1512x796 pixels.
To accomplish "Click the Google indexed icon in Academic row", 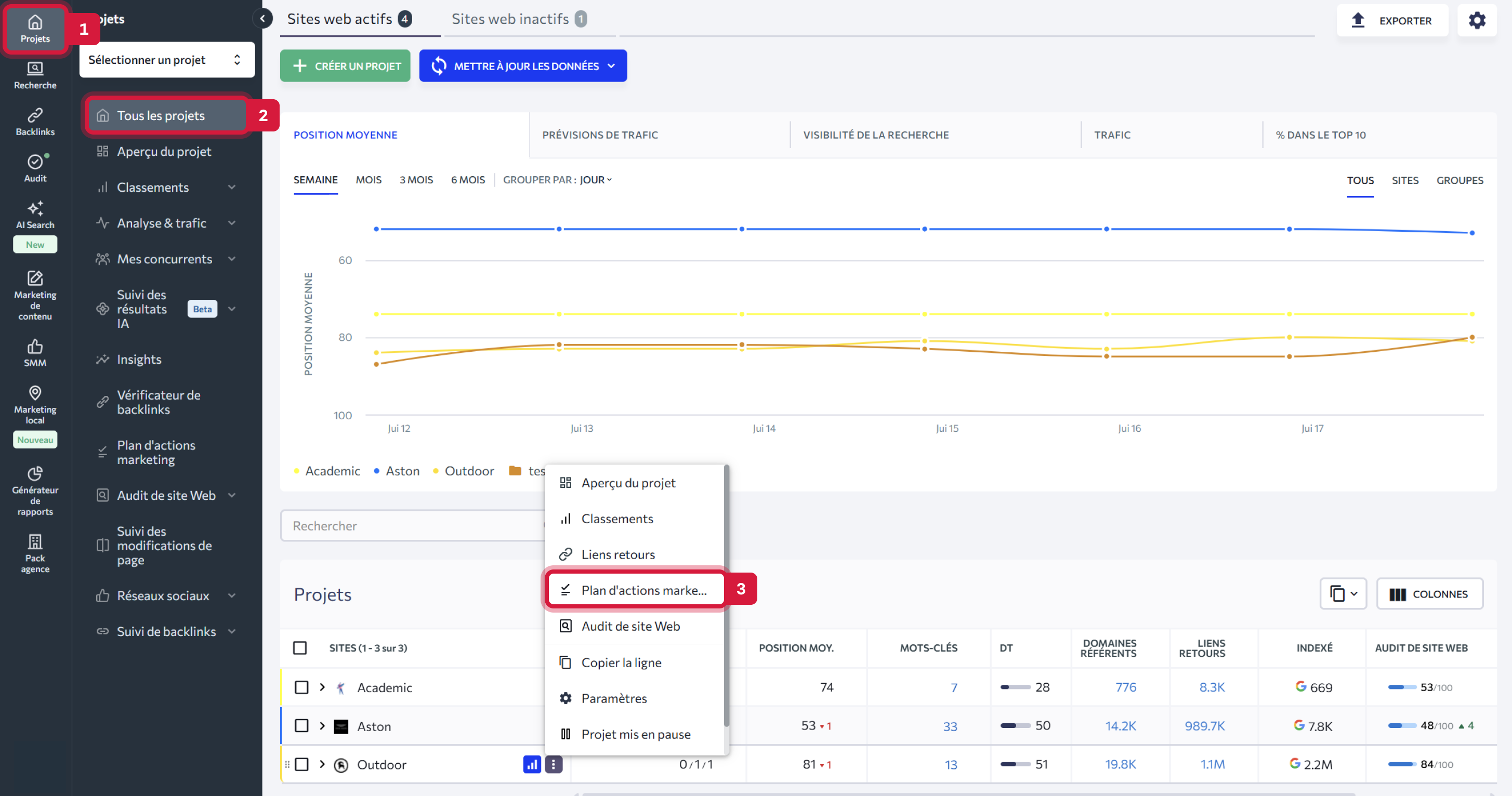I will 1300,686.
